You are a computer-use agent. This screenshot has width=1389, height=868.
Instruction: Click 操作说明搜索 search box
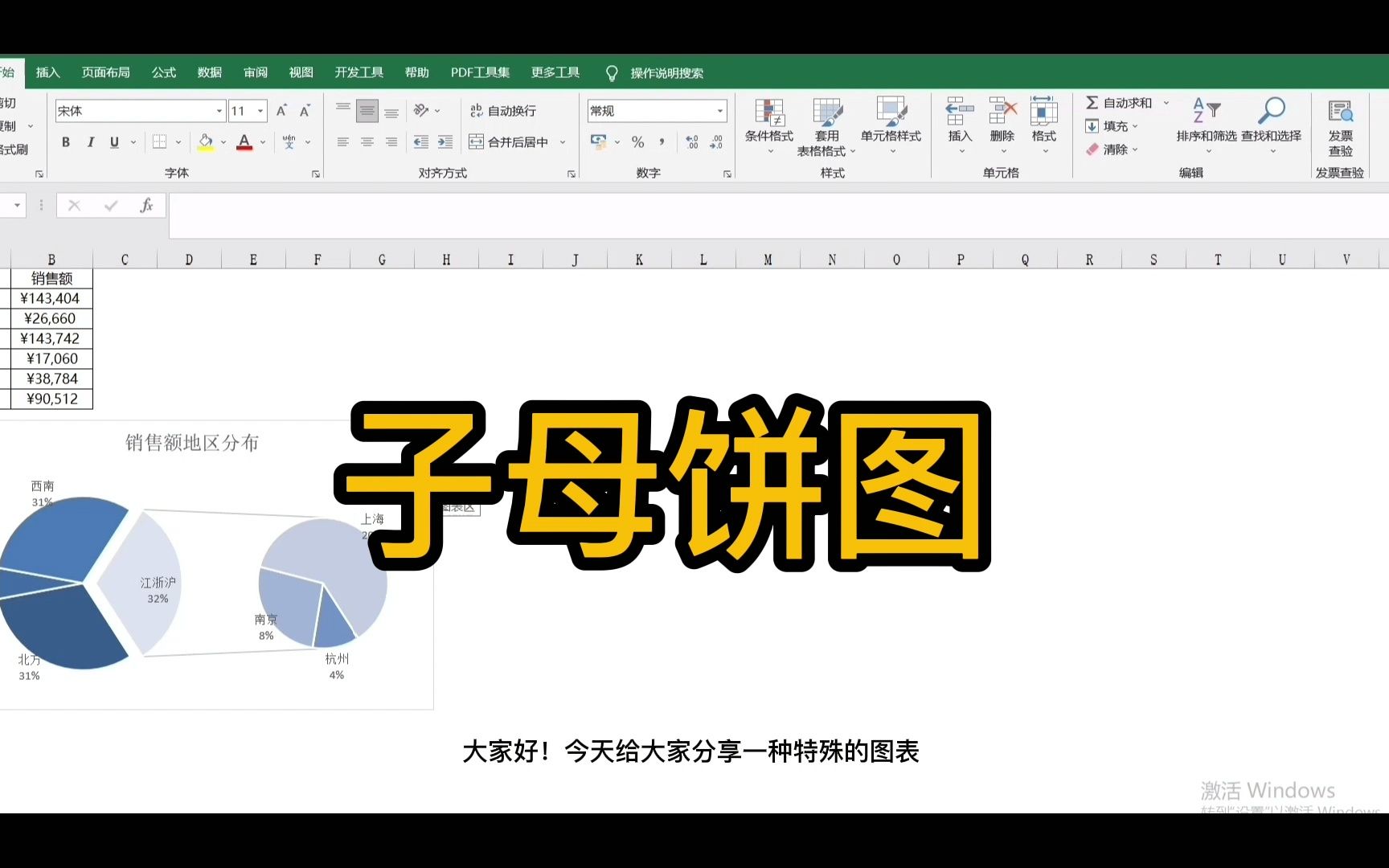coord(666,73)
